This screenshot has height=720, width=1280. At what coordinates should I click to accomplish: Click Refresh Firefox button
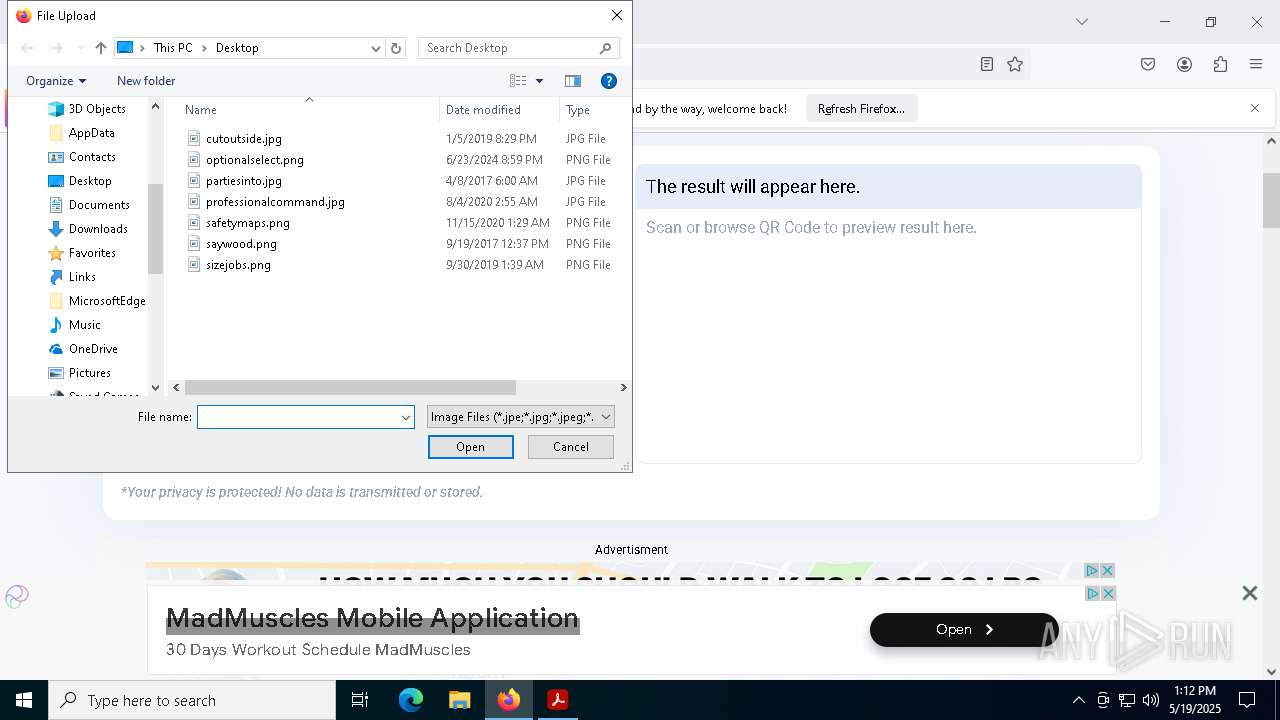(861, 109)
